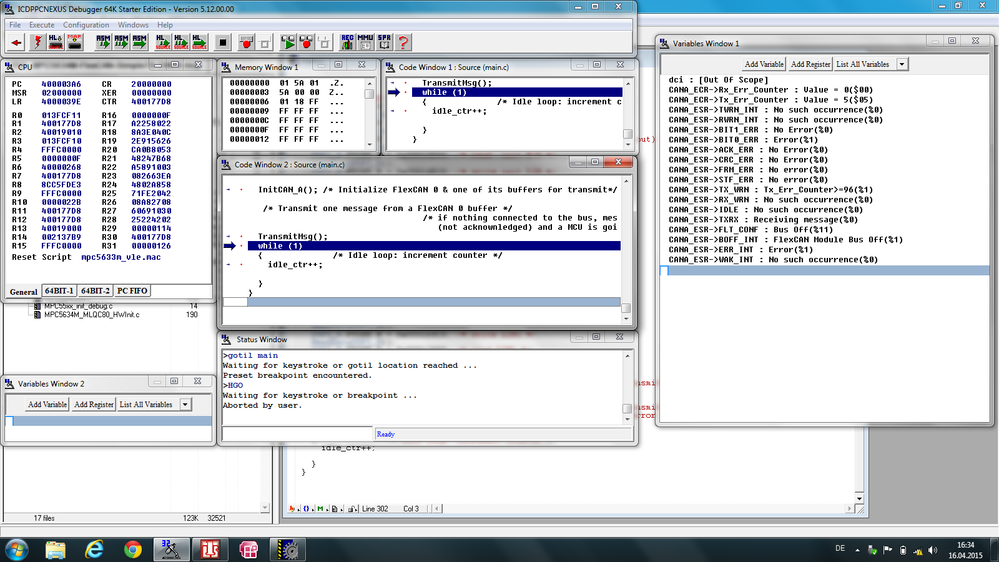
Task: Click the first HL source step icon
Action: tap(163, 43)
